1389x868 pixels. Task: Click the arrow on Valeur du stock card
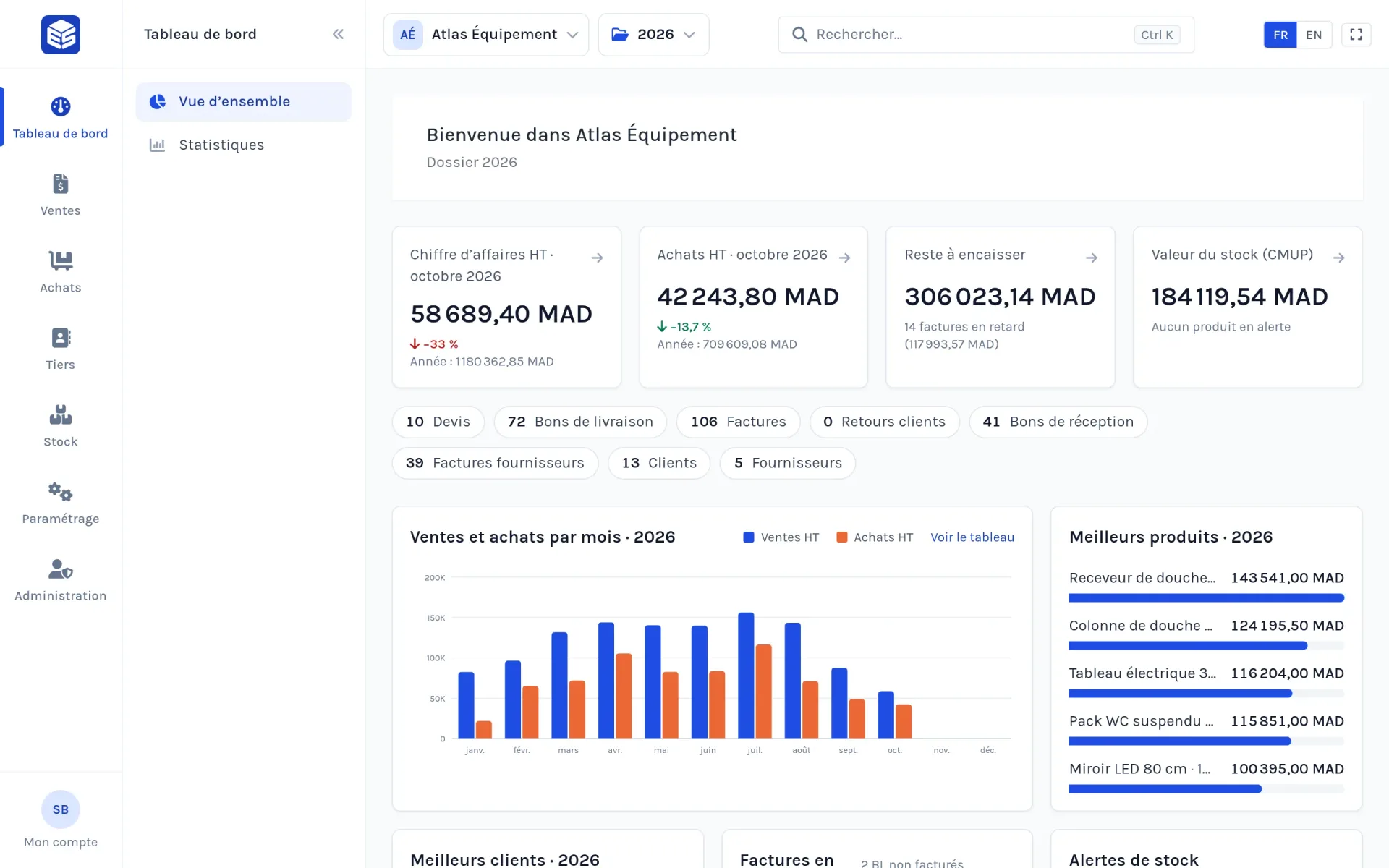tap(1339, 258)
